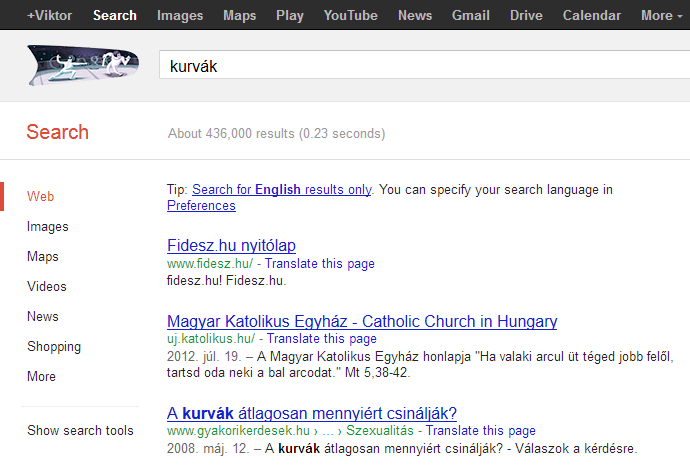The width and height of the screenshot is (690, 471).
Task: Click the red Search heading
Action: point(58,132)
